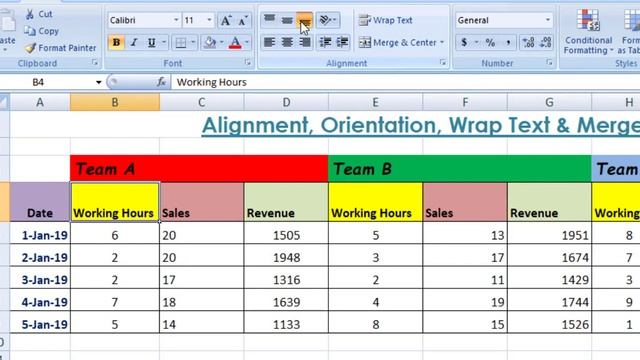The height and width of the screenshot is (360, 640).
Task: Select column D header
Action: [x=286, y=102]
